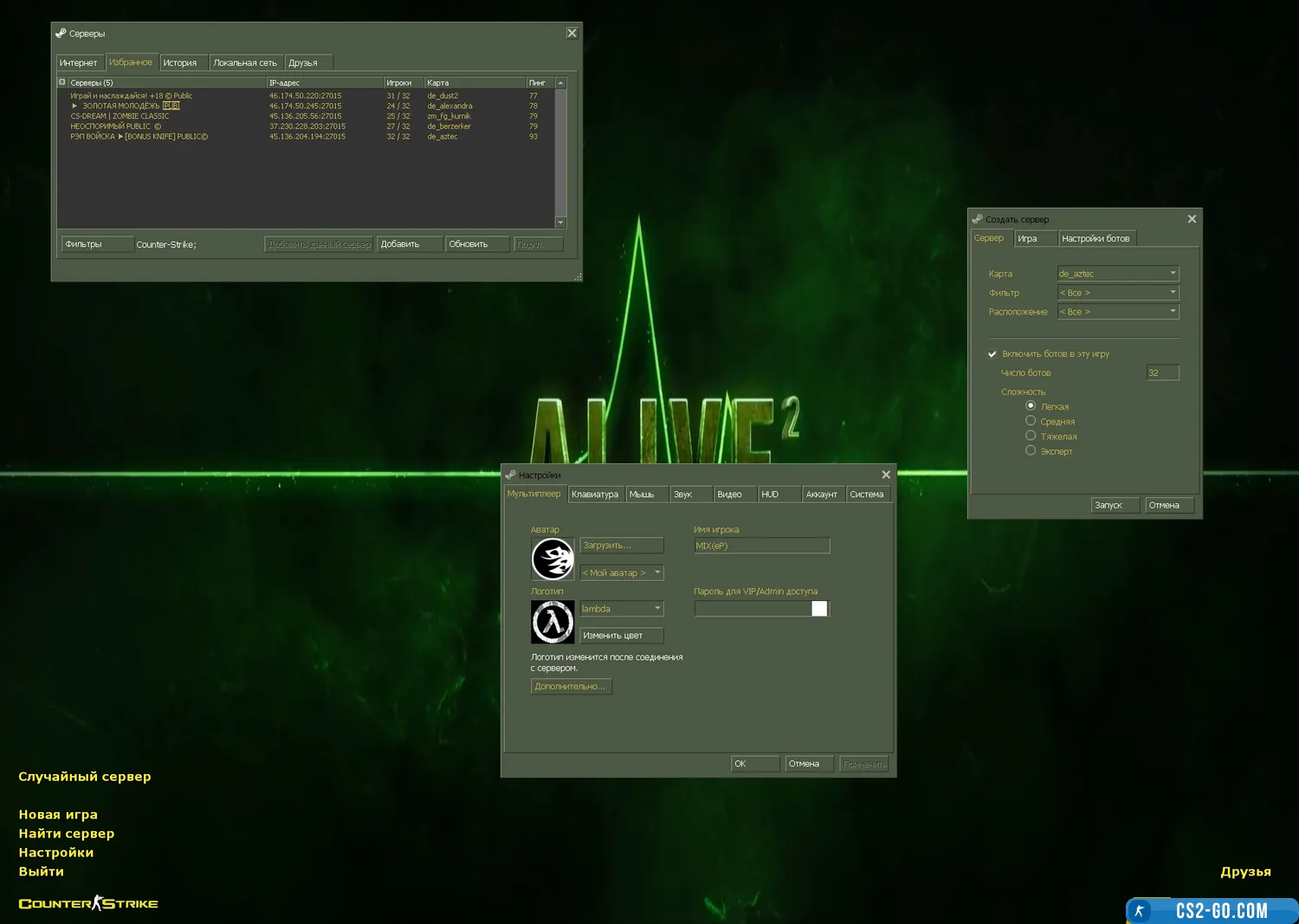
Task: Uncheck the Включить ботов в эту игру checkbox
Action: pos(992,354)
